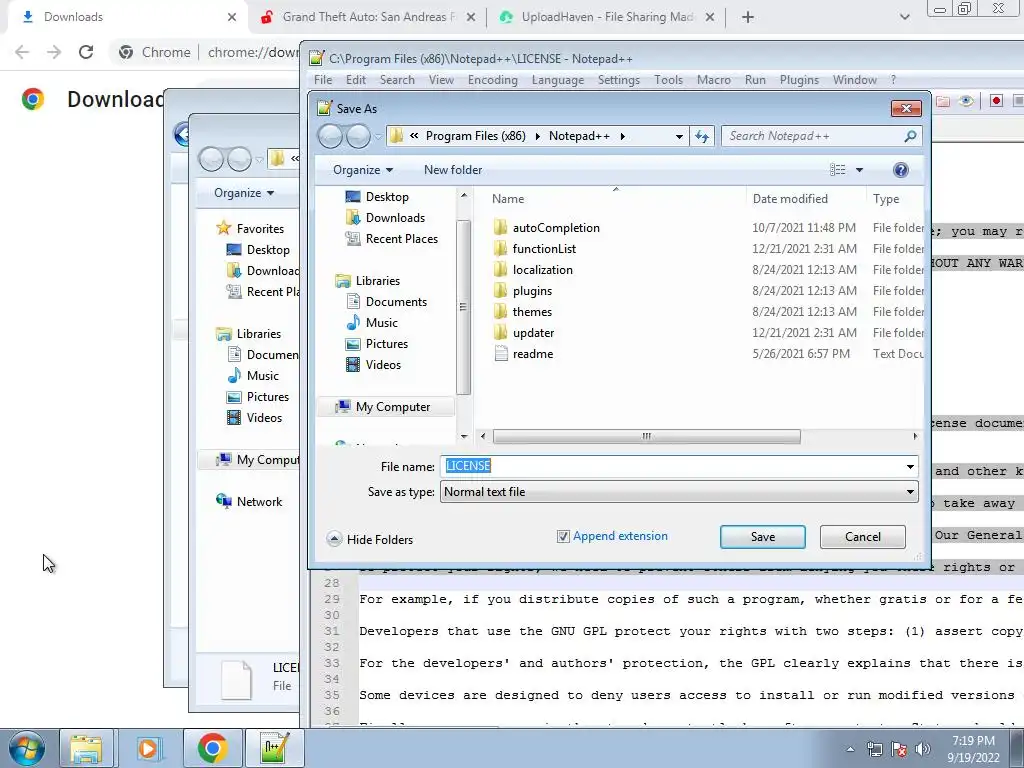Open Downloads in Save As navigation pane

395,217
